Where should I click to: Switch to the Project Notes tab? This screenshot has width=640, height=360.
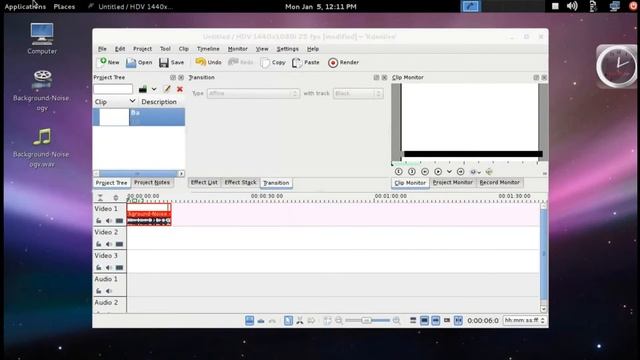pos(152,182)
